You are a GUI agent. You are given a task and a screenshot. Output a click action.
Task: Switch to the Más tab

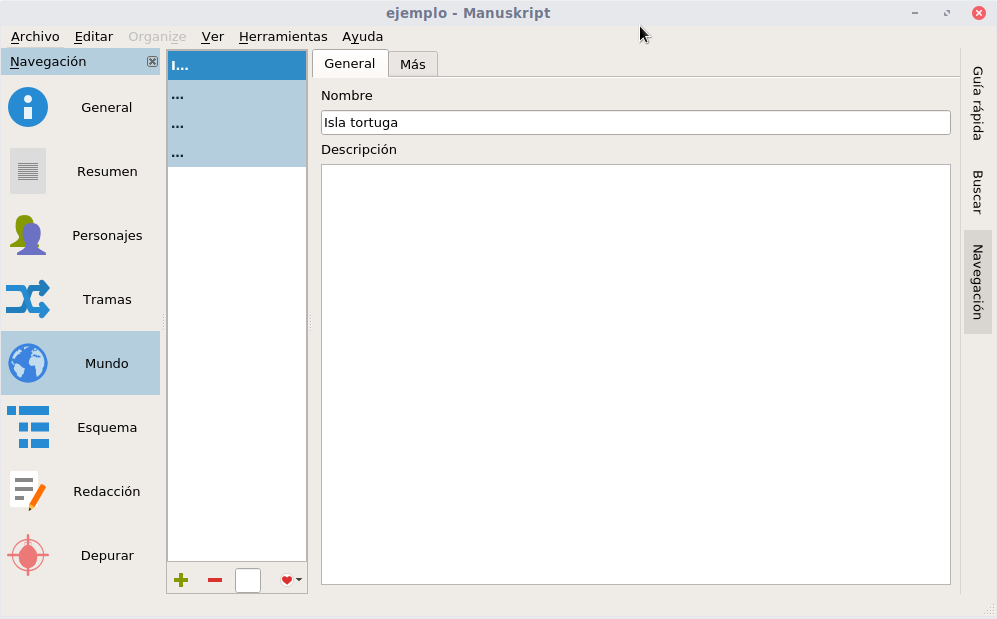413,64
